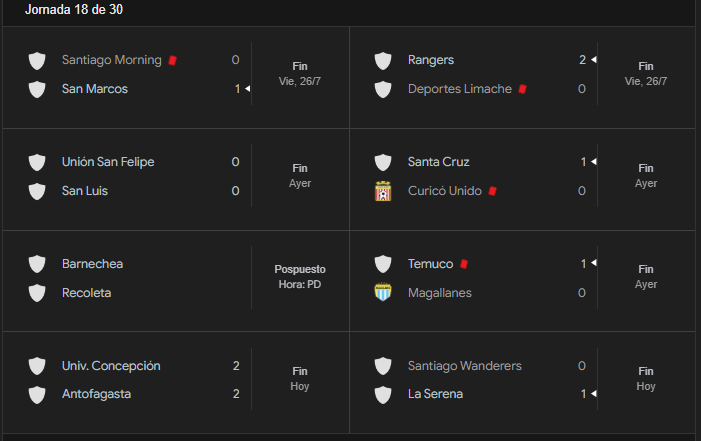The width and height of the screenshot is (701, 441).
Task: Click the Barnechea shield icon
Action: pyautogui.click(x=37, y=264)
